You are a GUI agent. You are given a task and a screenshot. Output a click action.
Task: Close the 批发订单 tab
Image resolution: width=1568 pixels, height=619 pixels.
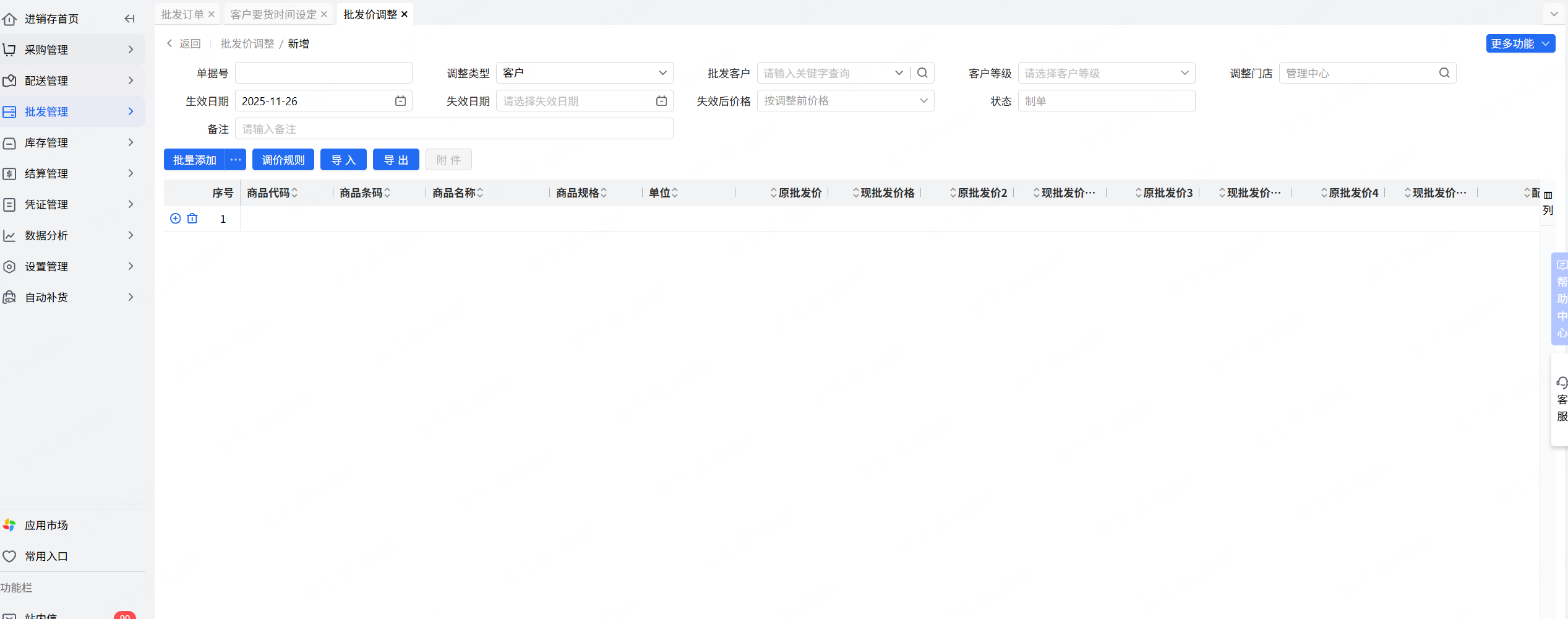click(212, 14)
